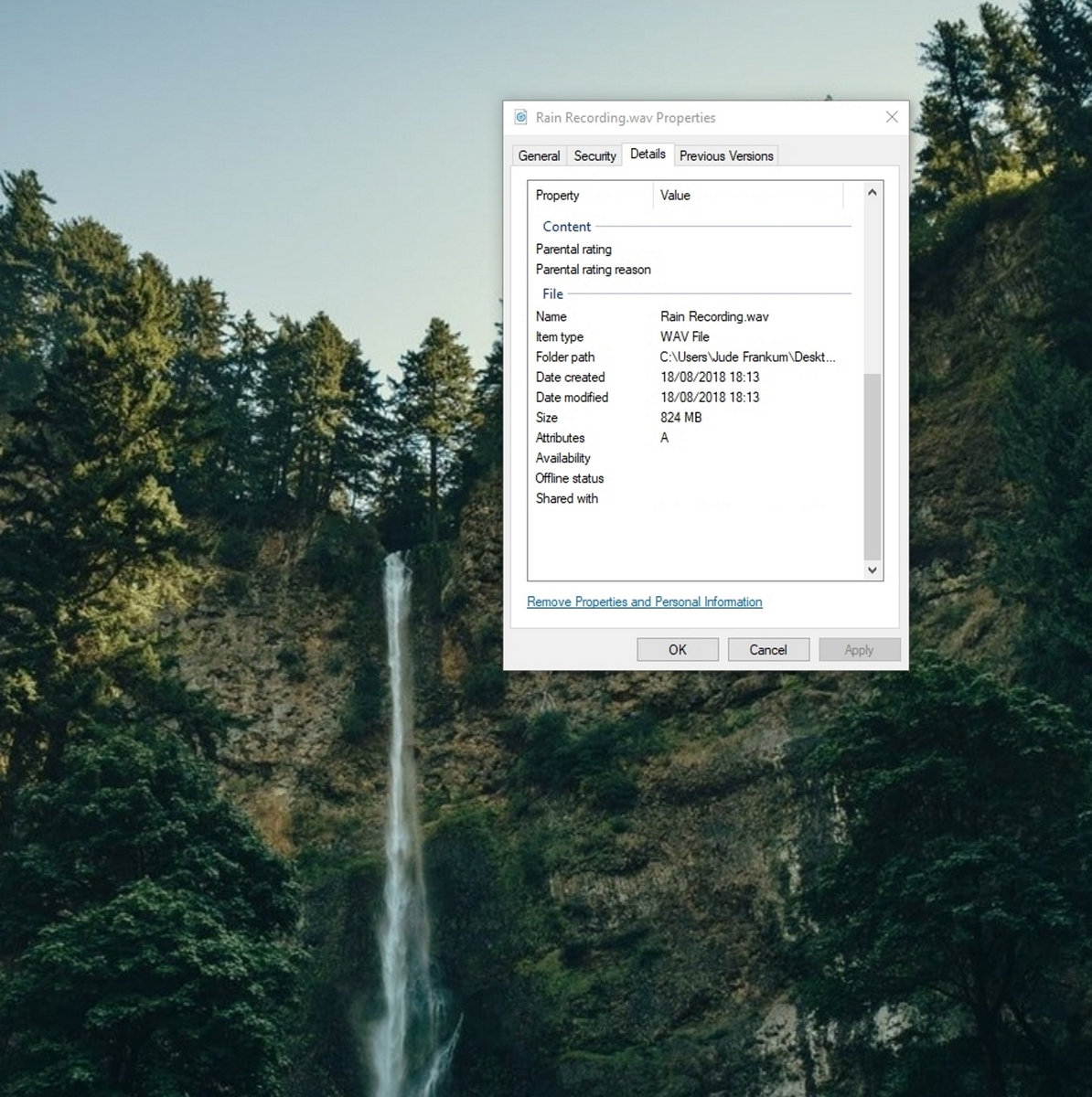Click the scroll up arrow in details list

[x=872, y=193]
